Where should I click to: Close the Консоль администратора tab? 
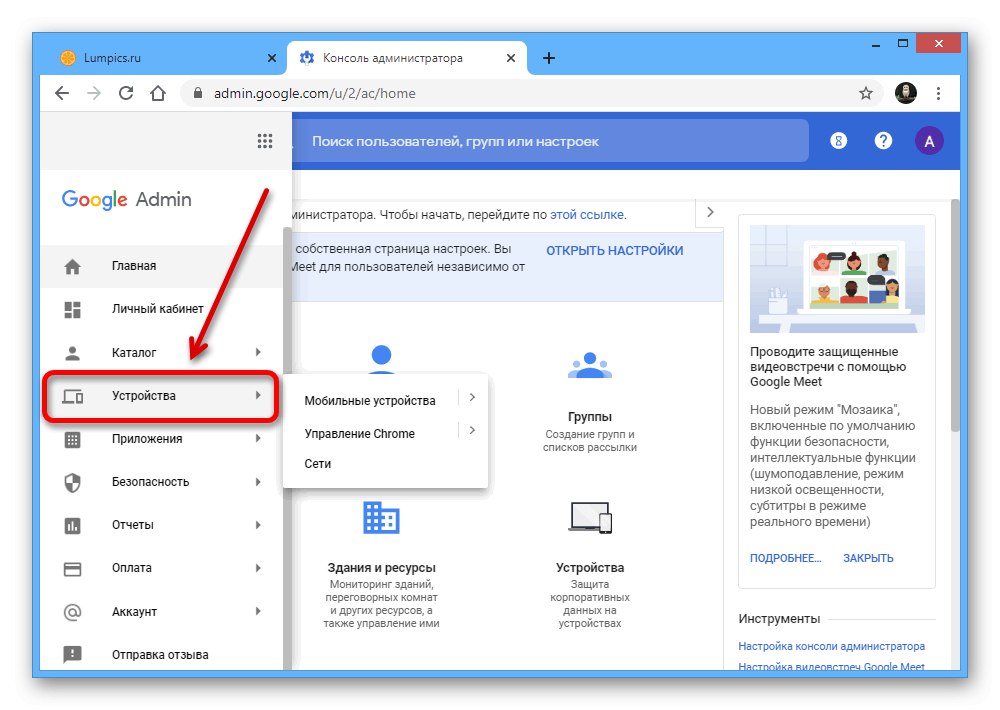click(x=511, y=58)
